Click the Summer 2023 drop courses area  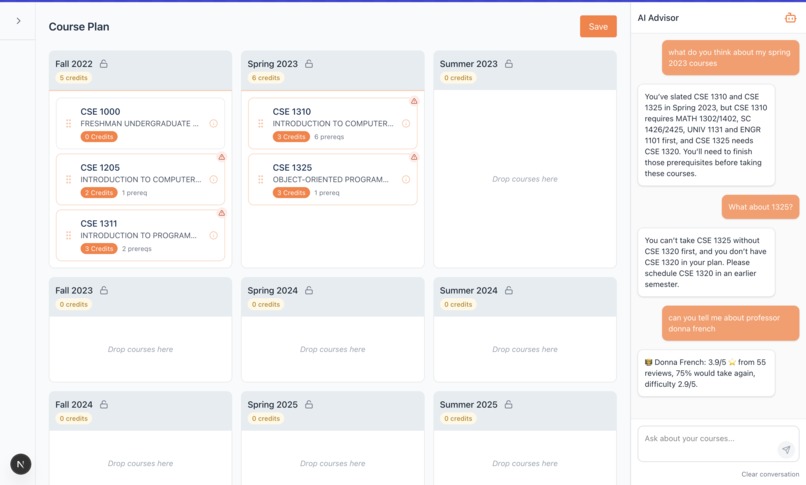coord(525,179)
